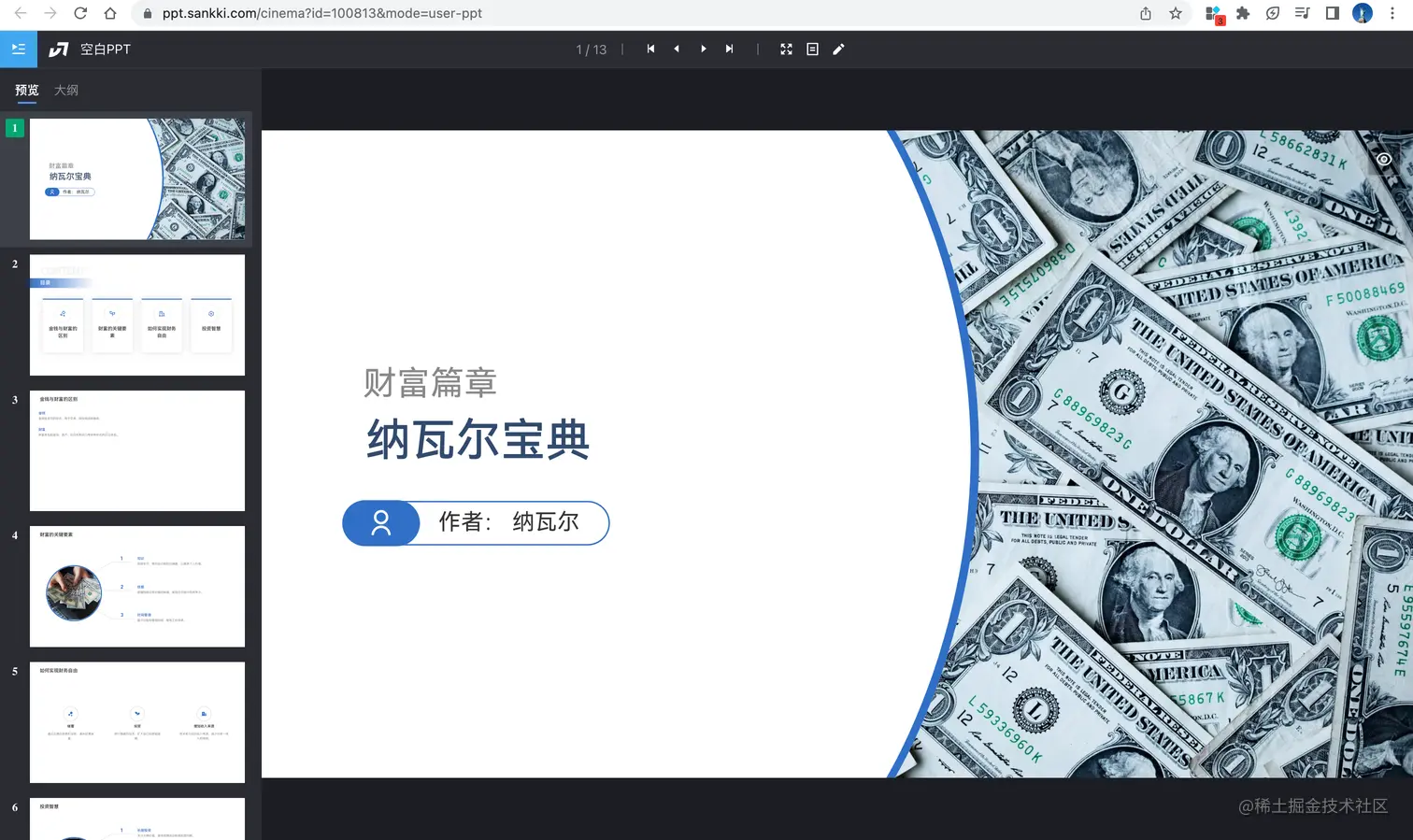Select slide 1 thumbnail
1413x840 pixels.
137,178
